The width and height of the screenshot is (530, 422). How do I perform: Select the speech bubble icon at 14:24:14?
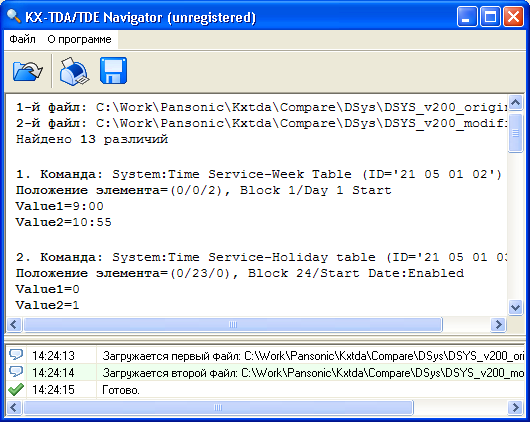coord(16,372)
